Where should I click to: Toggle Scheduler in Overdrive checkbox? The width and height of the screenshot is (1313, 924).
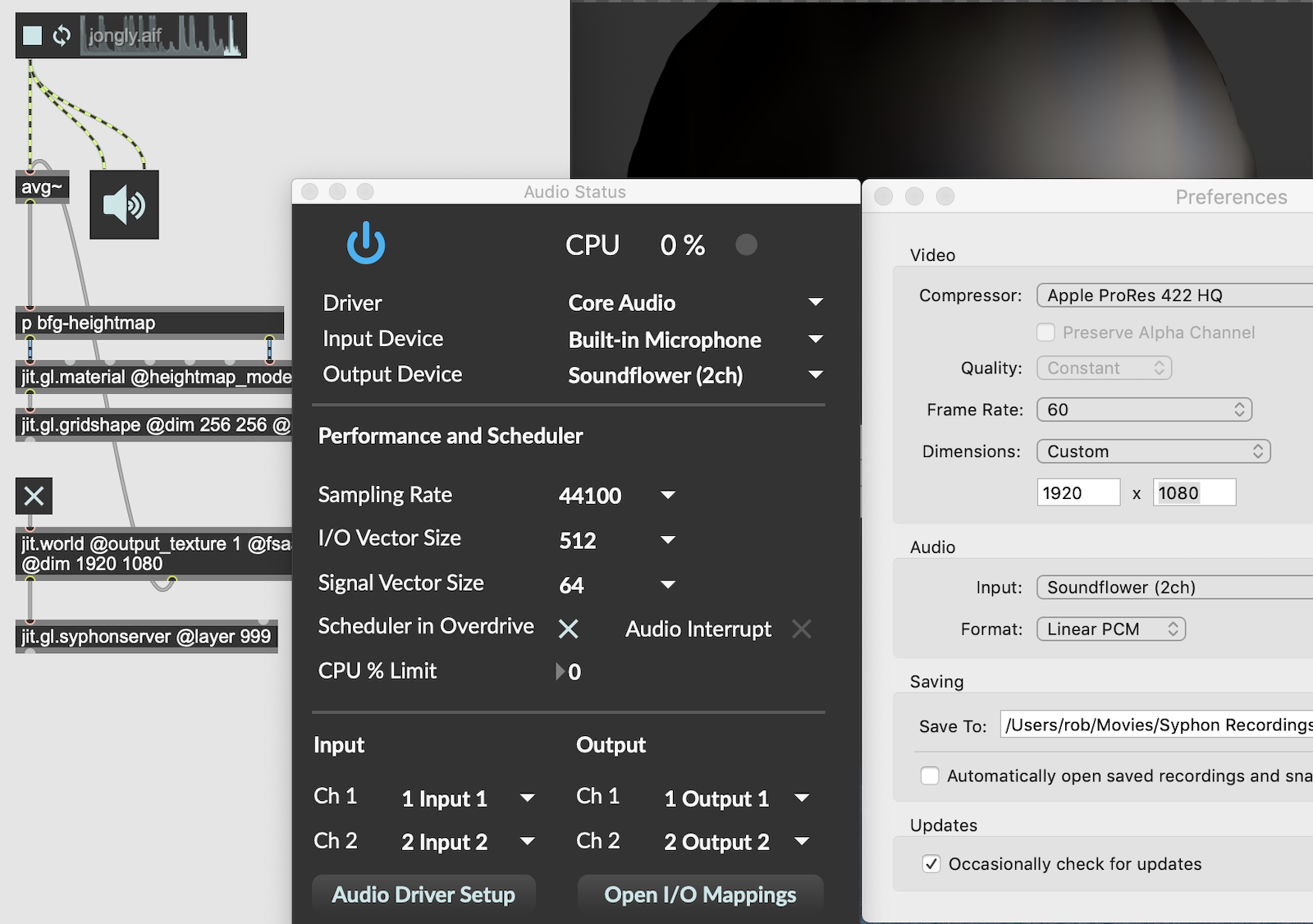pos(568,629)
